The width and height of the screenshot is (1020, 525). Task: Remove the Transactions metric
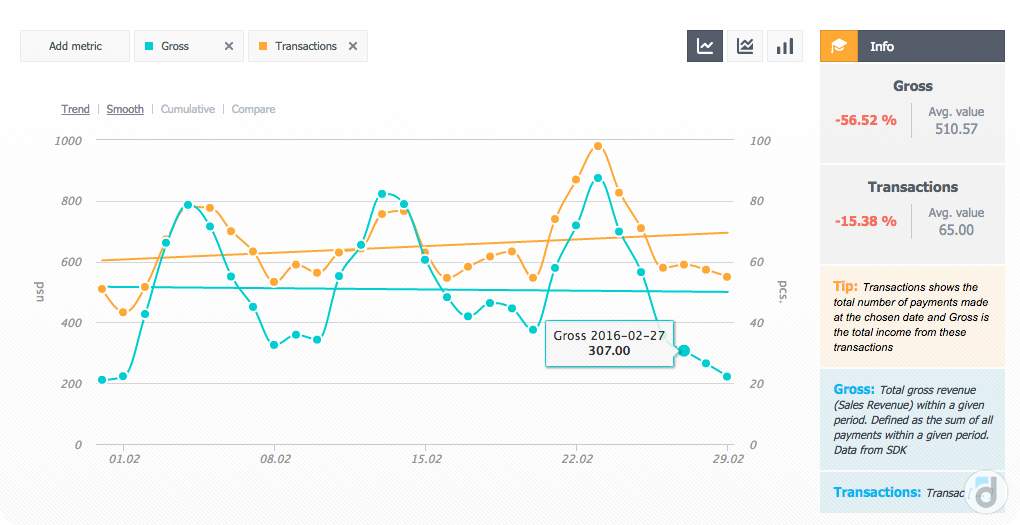pyautogui.click(x=353, y=46)
